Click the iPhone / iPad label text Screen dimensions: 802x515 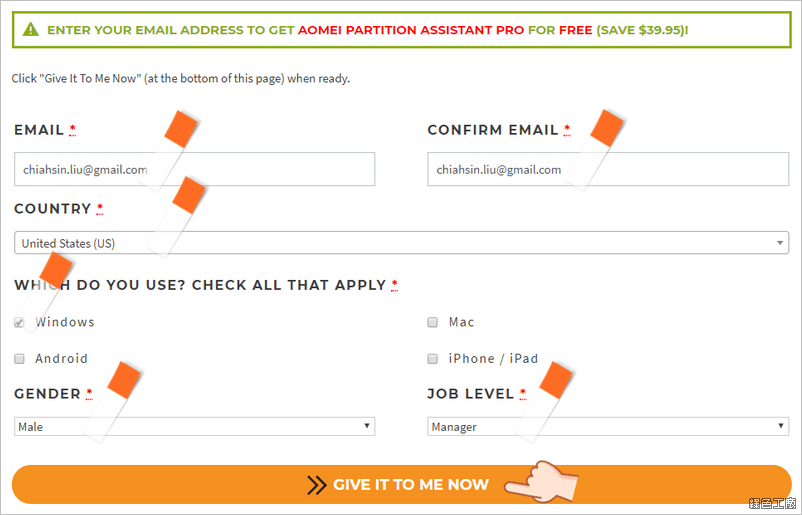(493, 359)
